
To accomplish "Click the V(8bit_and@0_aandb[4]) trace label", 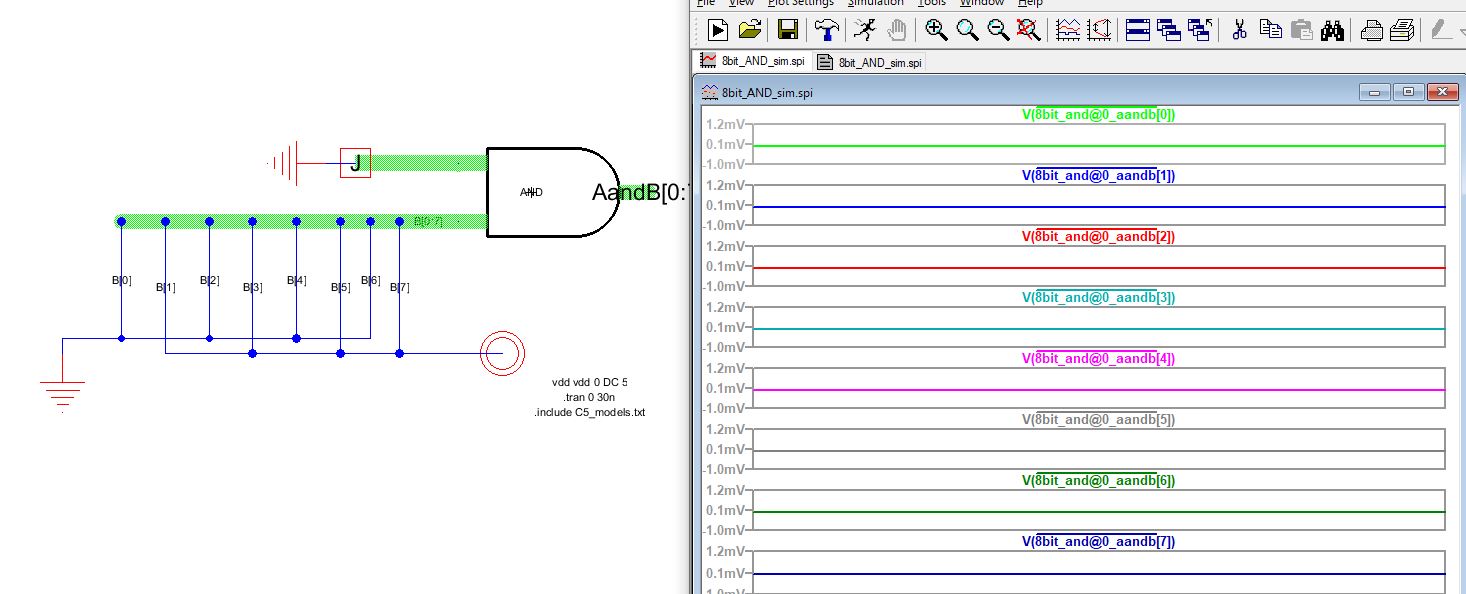I will pos(1098,358).
